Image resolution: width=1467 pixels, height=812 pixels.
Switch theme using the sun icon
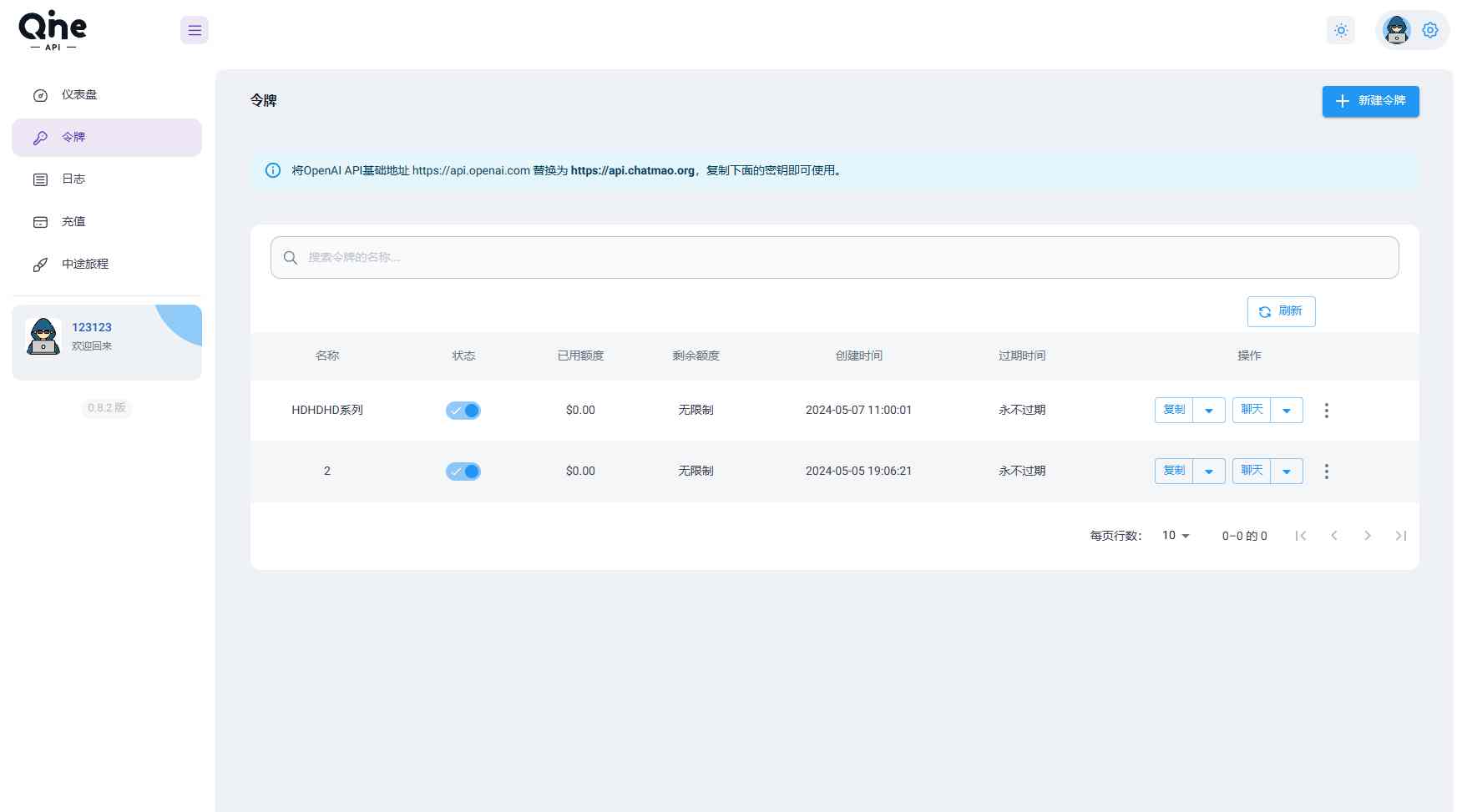tap(1341, 31)
